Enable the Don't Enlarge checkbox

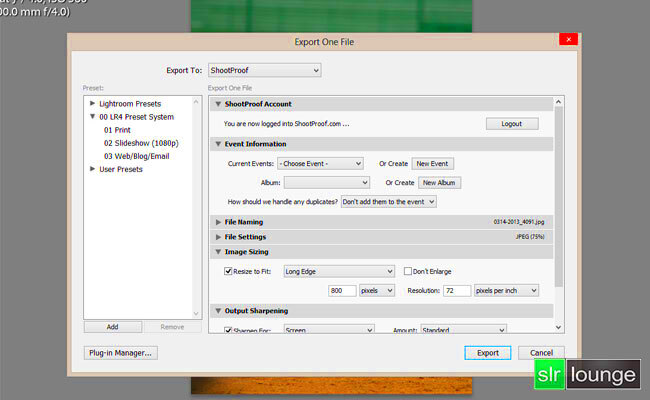pos(408,271)
